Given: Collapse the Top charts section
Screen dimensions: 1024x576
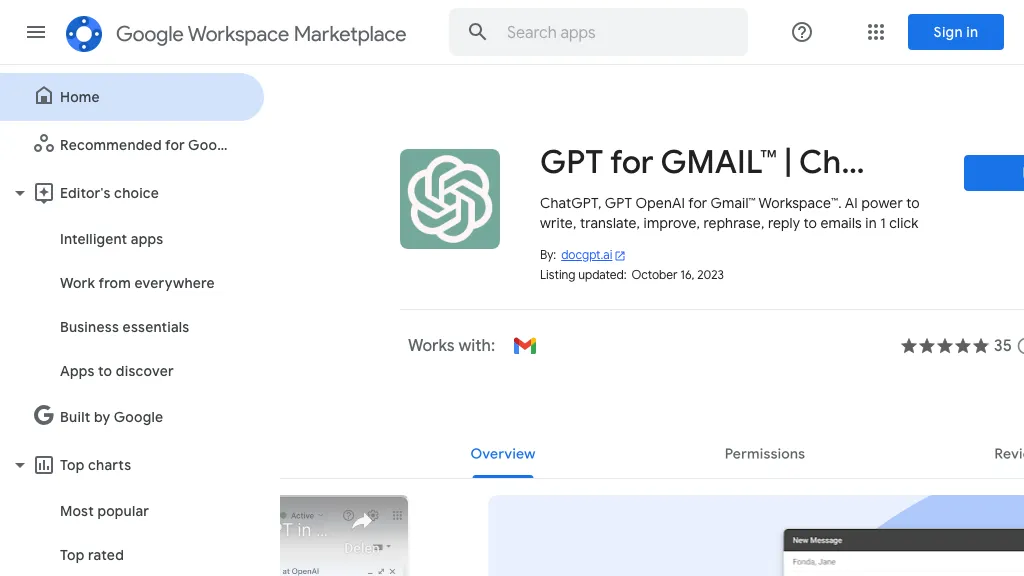Looking at the screenshot, I should (19, 465).
